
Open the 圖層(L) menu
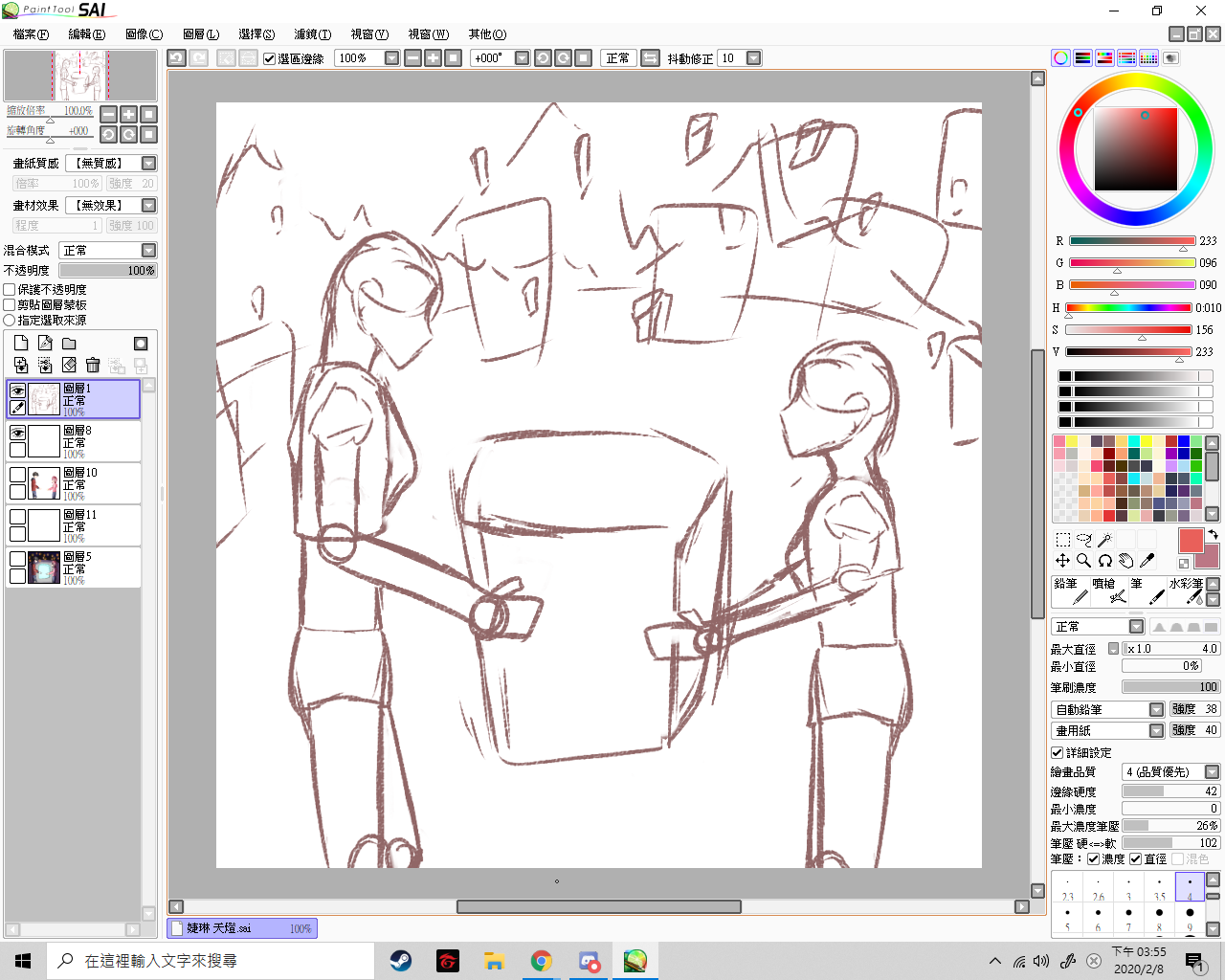point(201,33)
